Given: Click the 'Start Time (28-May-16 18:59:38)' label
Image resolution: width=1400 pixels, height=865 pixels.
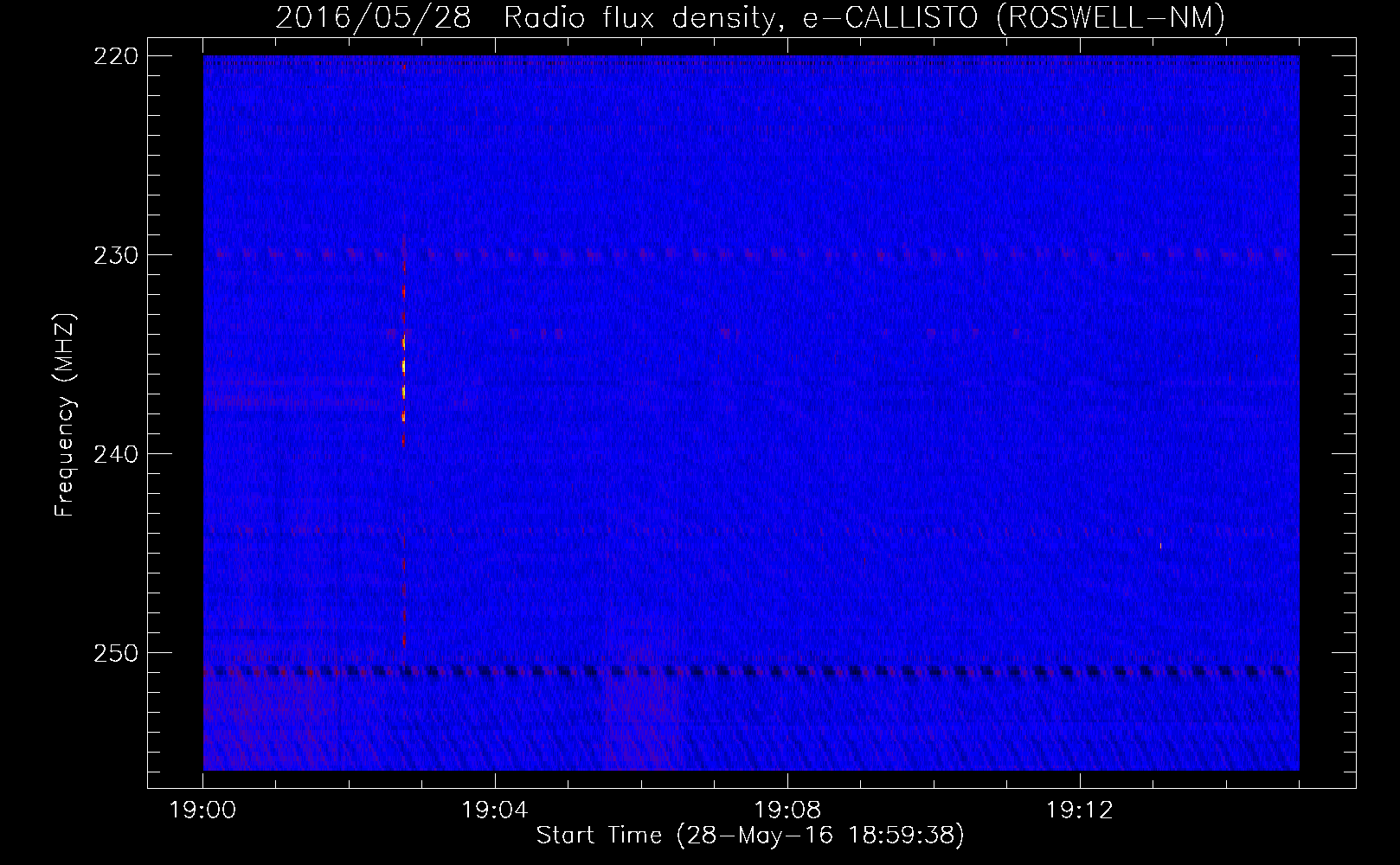Looking at the screenshot, I should 750,836.
